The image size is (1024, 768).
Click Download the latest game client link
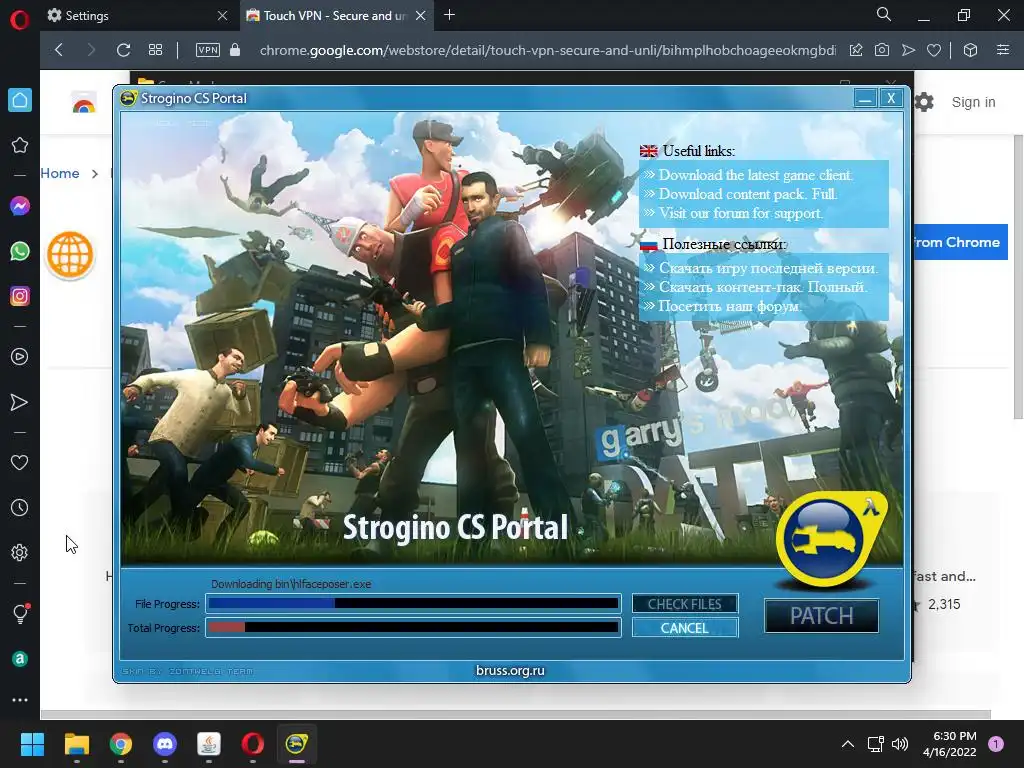(756, 175)
